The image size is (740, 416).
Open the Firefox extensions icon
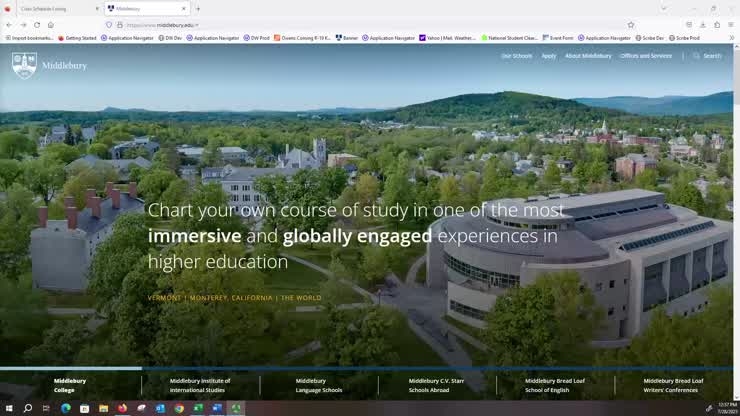click(x=717, y=25)
